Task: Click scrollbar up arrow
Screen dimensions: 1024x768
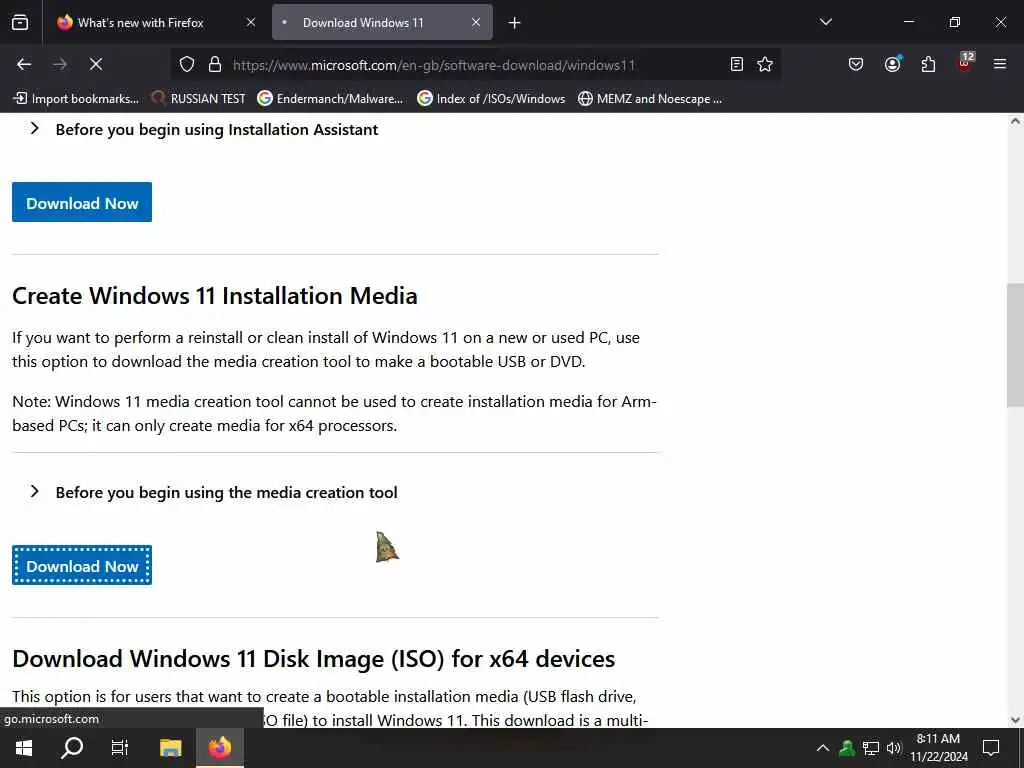Action: click(1015, 121)
